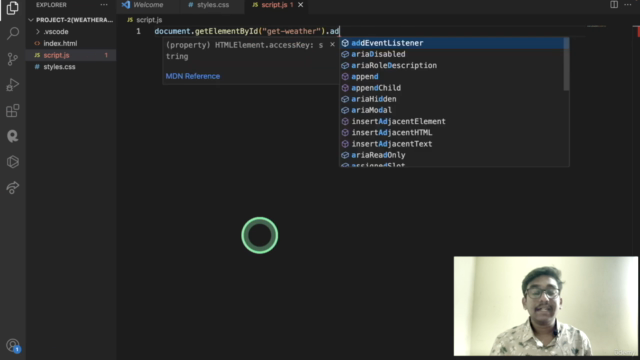Close the script.js editor tab

[300, 5]
